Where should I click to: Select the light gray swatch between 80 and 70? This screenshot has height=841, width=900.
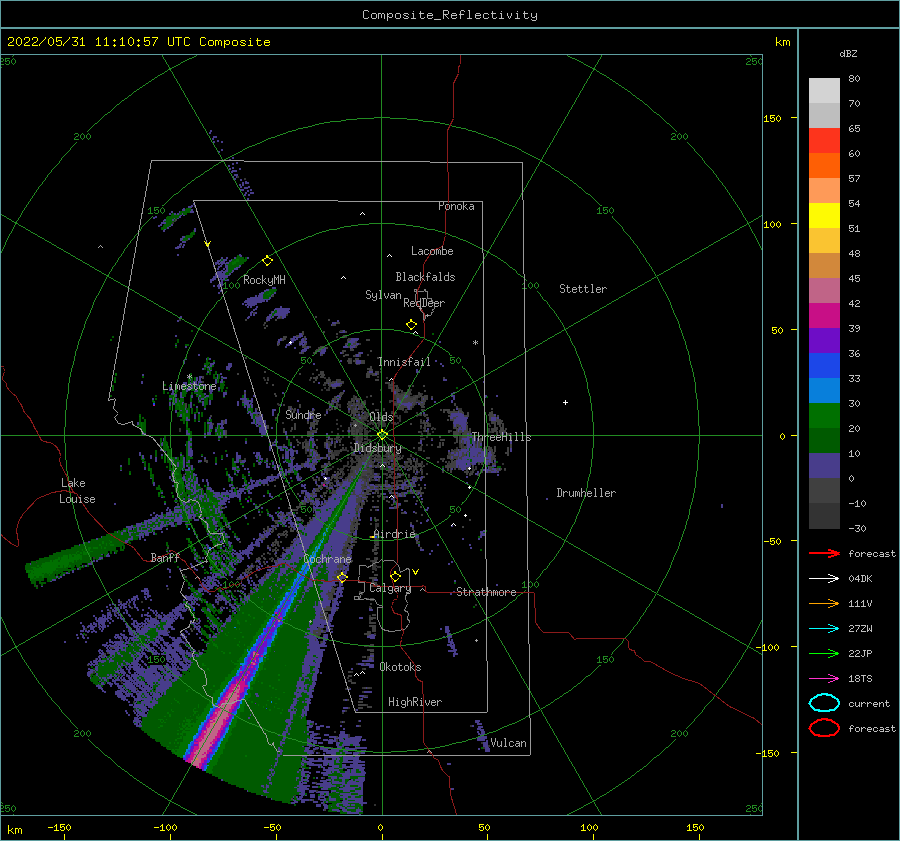tap(824, 91)
